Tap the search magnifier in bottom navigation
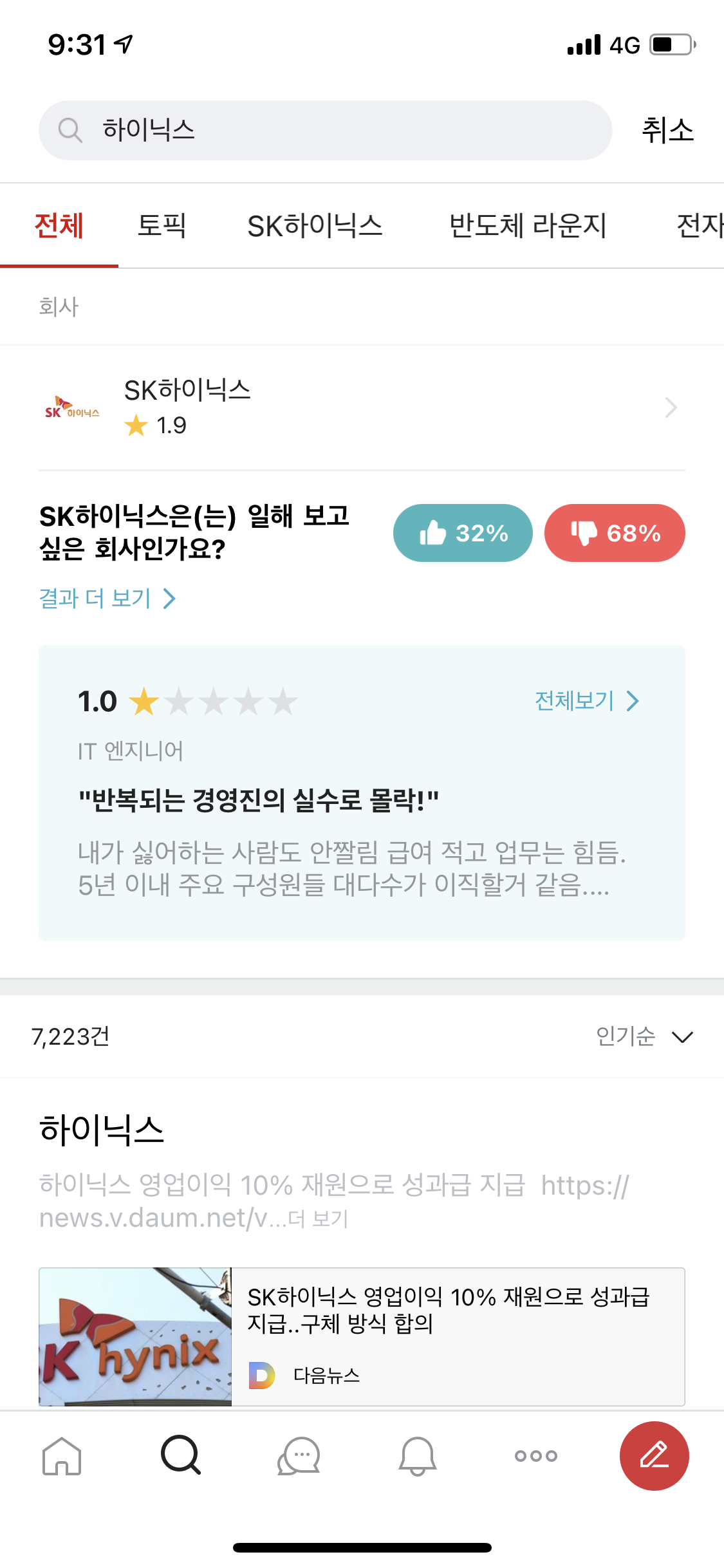The height and width of the screenshot is (1568, 724). (x=181, y=1455)
